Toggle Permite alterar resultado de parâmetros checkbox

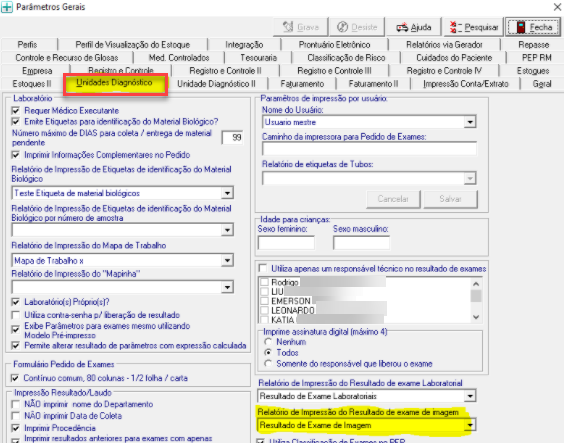[x=16, y=346]
